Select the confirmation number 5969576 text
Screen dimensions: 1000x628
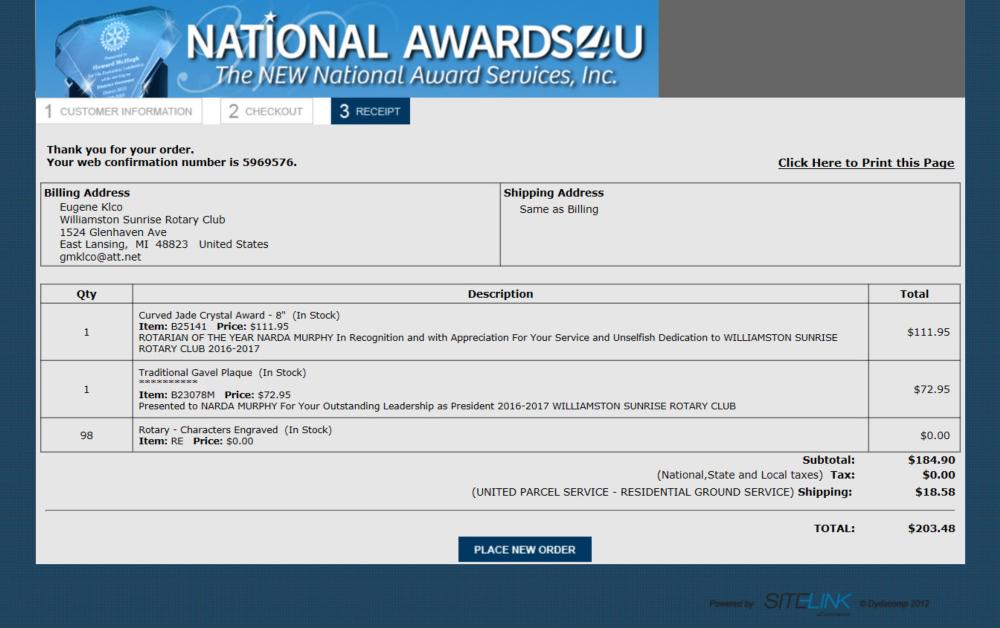click(268, 163)
